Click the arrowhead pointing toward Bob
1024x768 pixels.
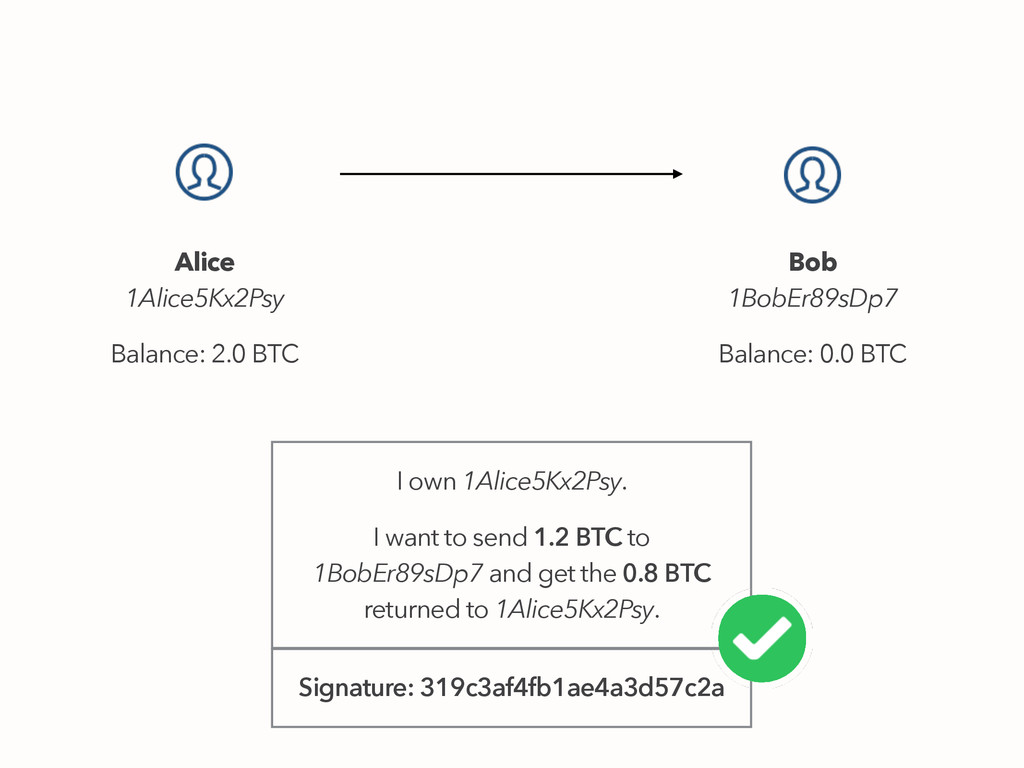[x=677, y=174]
